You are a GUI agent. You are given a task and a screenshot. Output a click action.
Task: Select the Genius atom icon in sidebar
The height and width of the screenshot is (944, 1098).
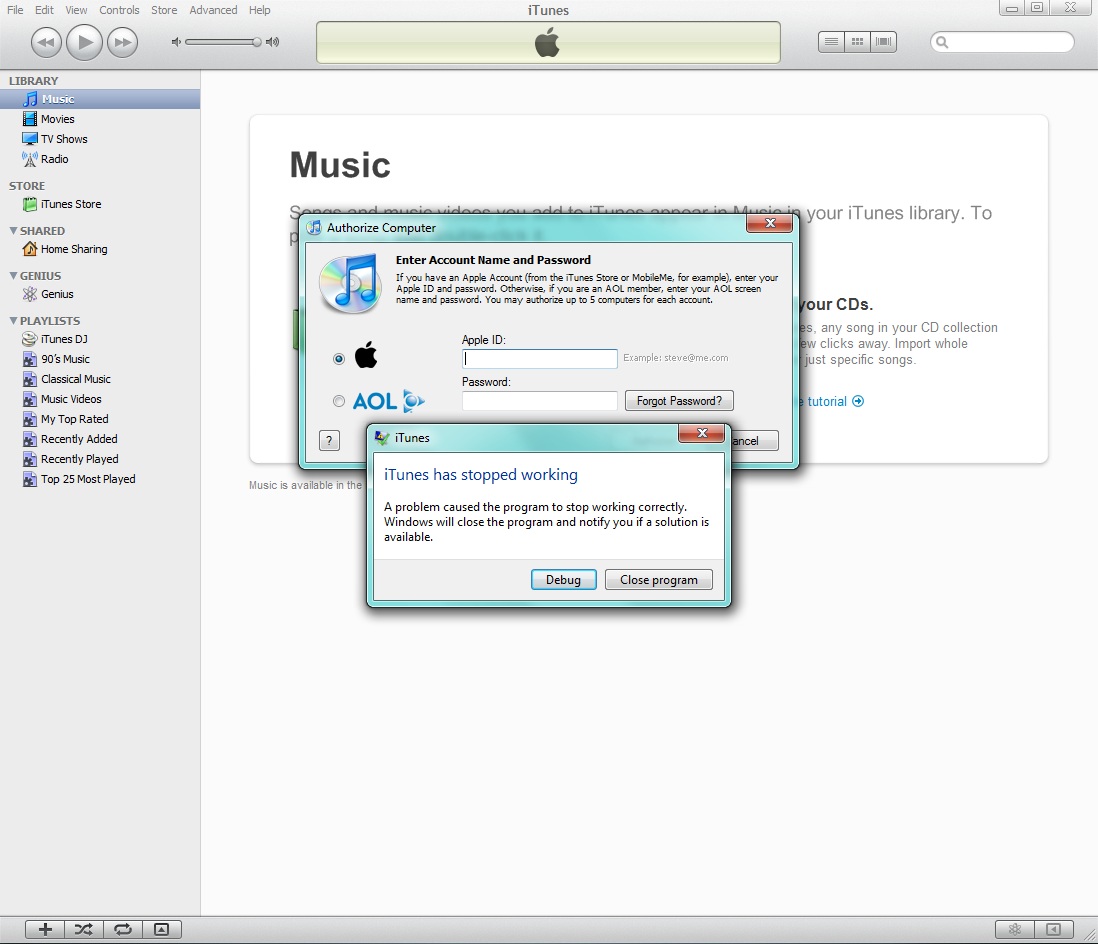pos(29,294)
